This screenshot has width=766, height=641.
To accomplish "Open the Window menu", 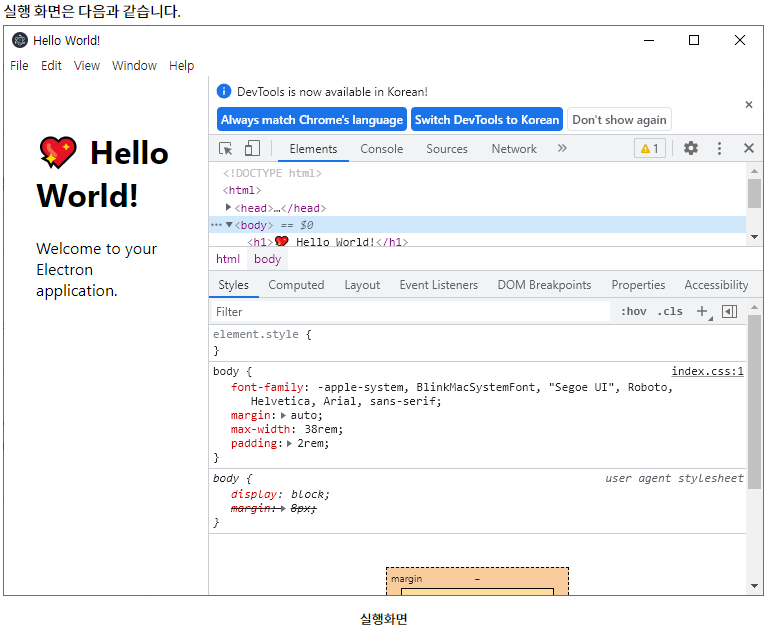I will [134, 65].
